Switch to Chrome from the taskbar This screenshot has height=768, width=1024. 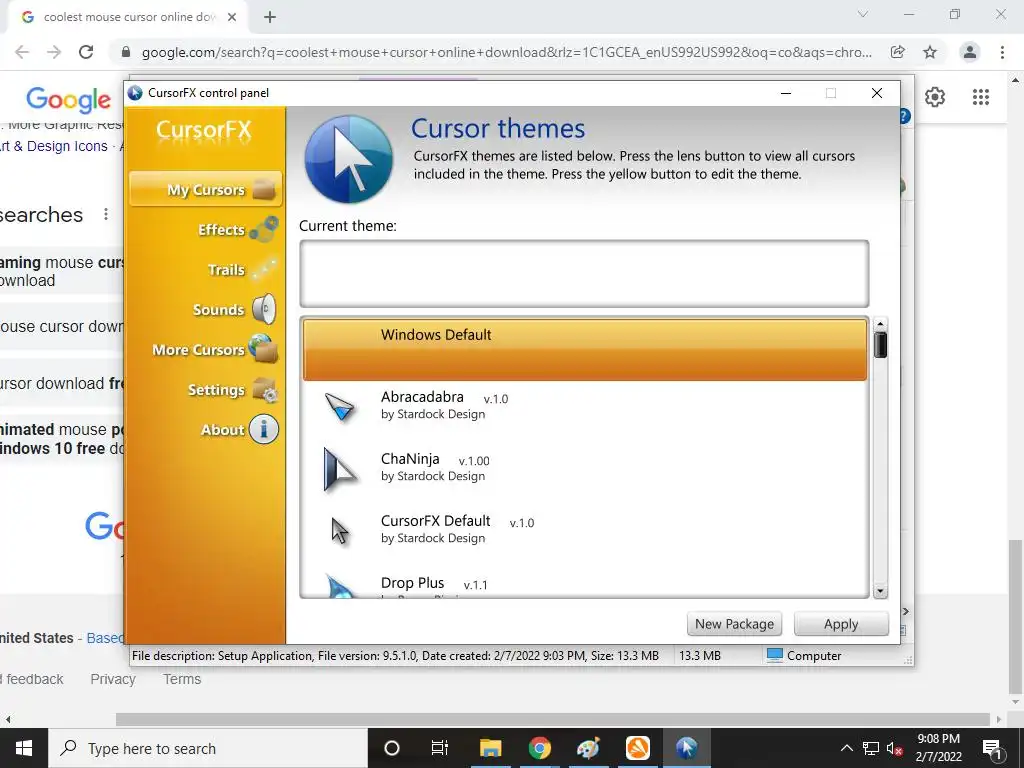point(539,748)
